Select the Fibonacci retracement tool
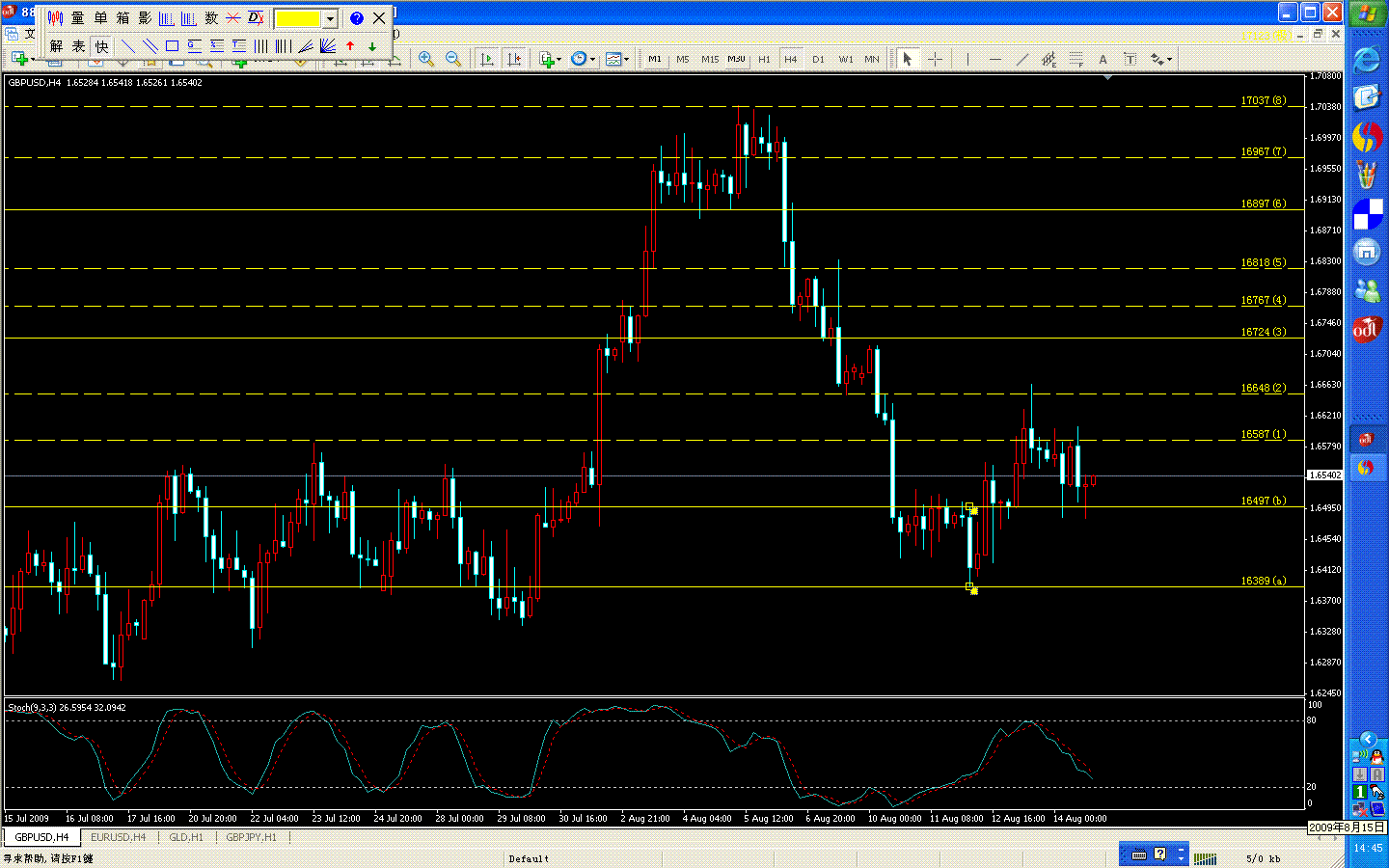The height and width of the screenshot is (868, 1389). click(1076, 59)
